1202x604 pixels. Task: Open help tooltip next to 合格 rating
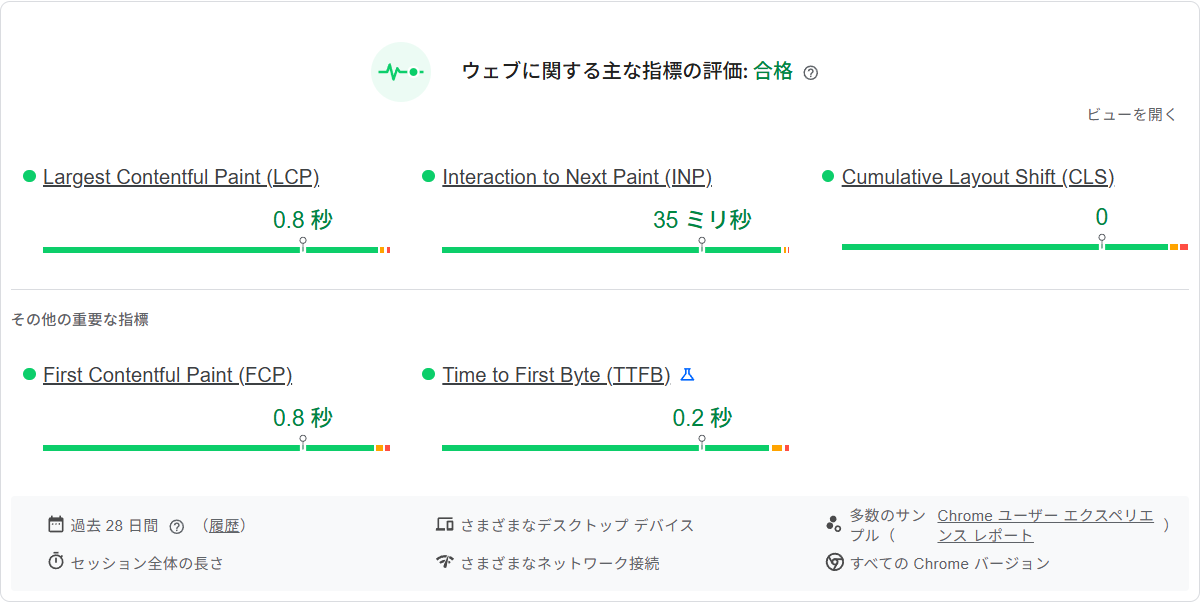coord(812,72)
